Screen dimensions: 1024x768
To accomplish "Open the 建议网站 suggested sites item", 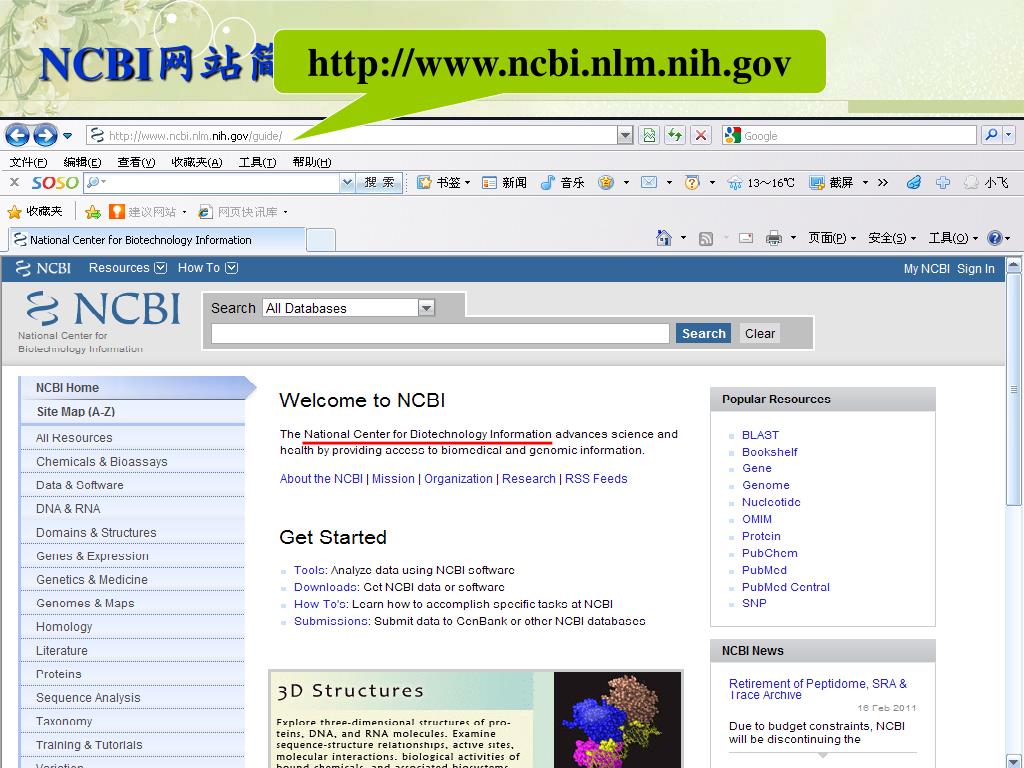I will (x=147, y=212).
